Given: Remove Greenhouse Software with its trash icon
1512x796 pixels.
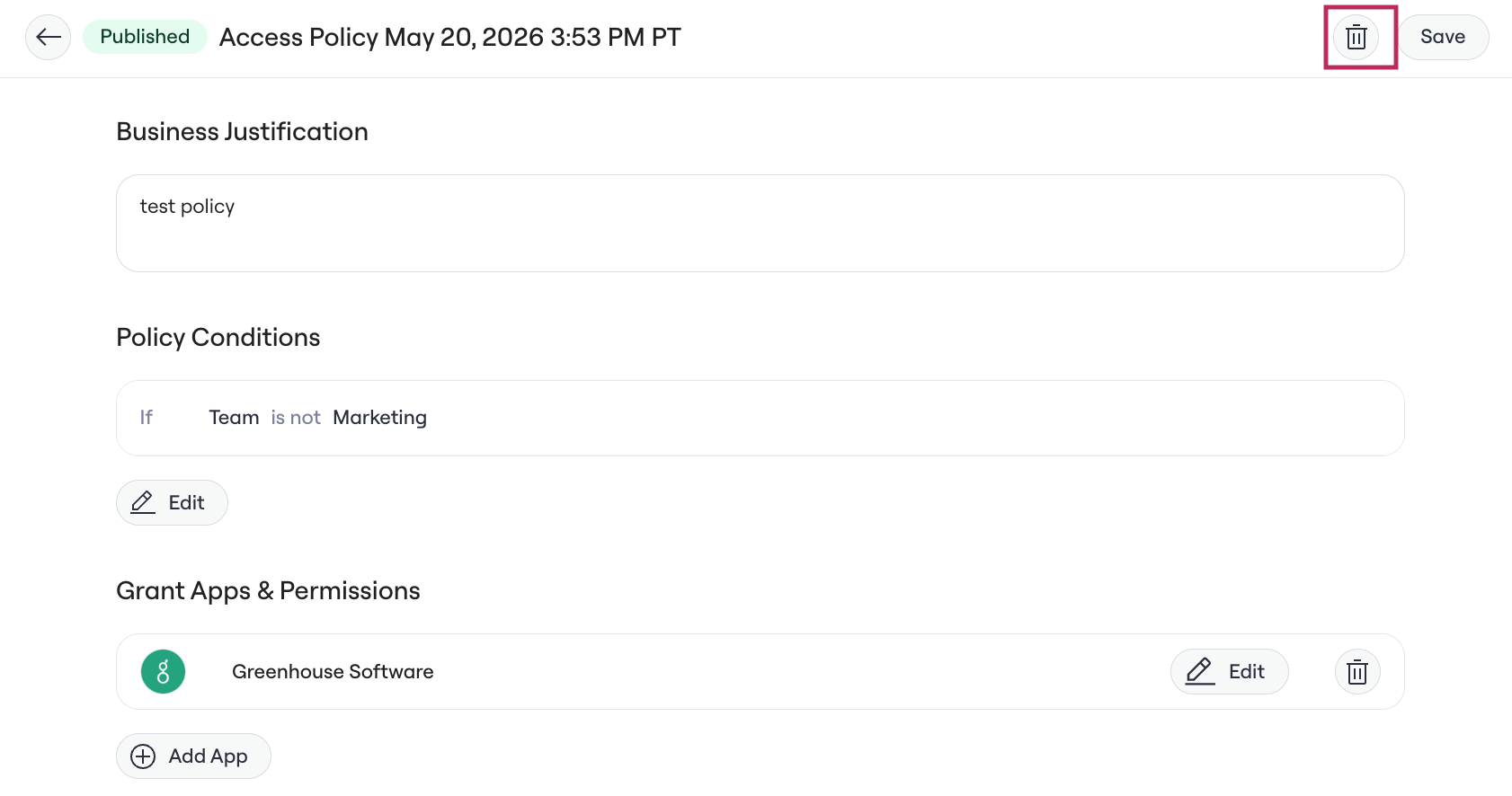Looking at the screenshot, I should (1357, 672).
